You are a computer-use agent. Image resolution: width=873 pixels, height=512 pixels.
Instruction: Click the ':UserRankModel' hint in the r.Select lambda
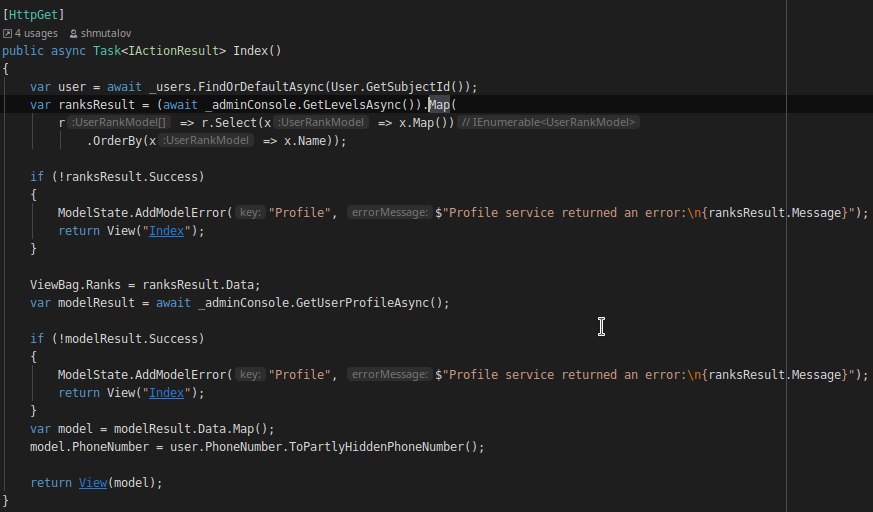(321, 122)
